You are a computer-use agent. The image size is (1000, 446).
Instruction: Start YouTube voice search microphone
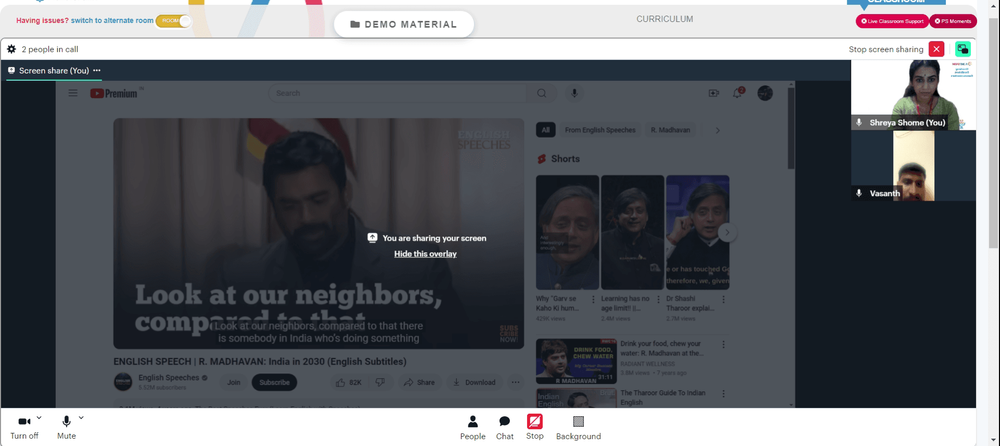coord(574,93)
